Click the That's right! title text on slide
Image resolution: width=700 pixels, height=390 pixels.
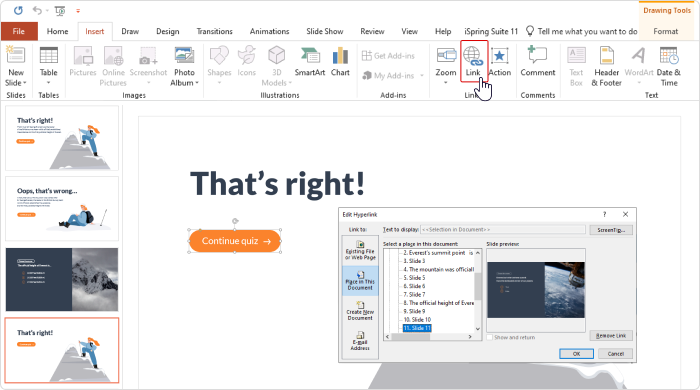[277, 183]
